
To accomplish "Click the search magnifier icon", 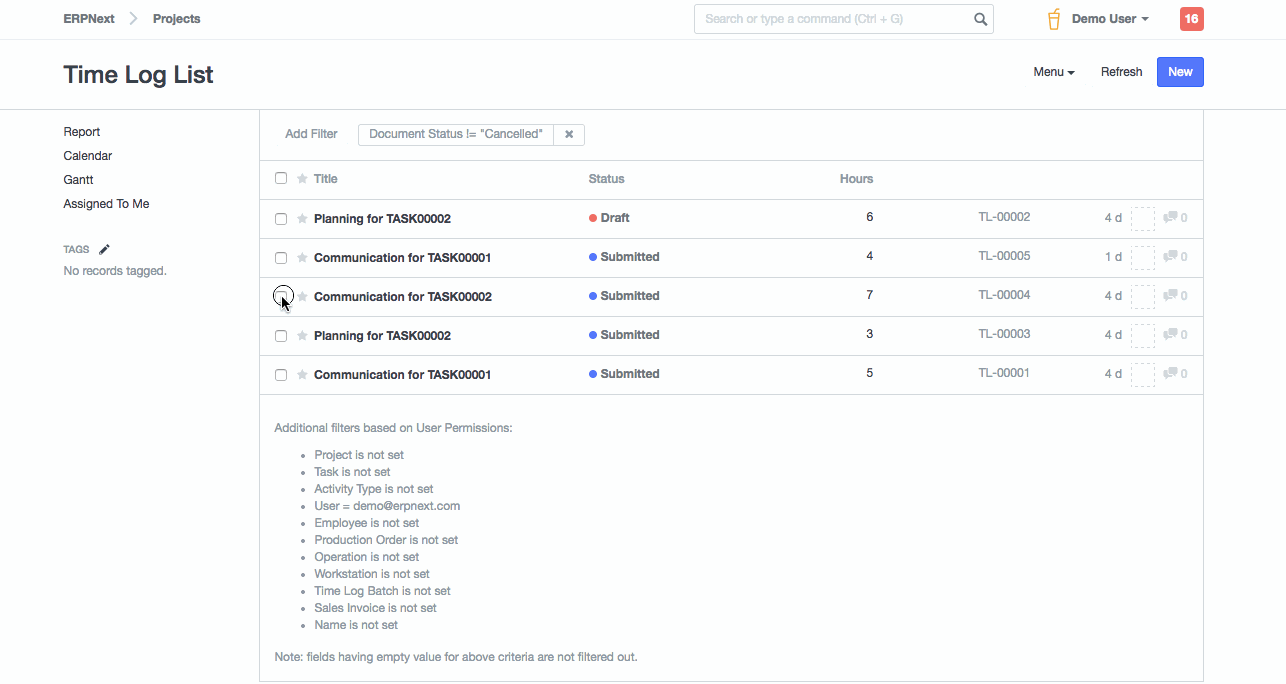I will point(980,19).
